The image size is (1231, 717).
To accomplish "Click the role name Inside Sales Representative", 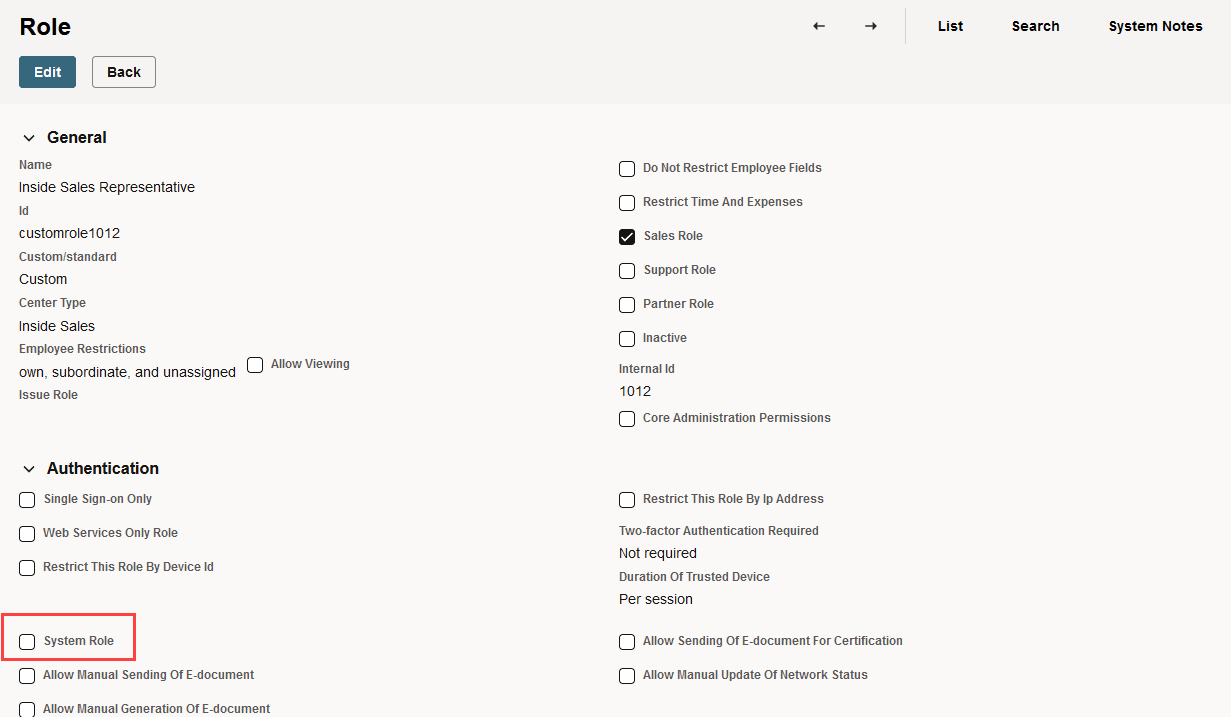I will click(107, 187).
